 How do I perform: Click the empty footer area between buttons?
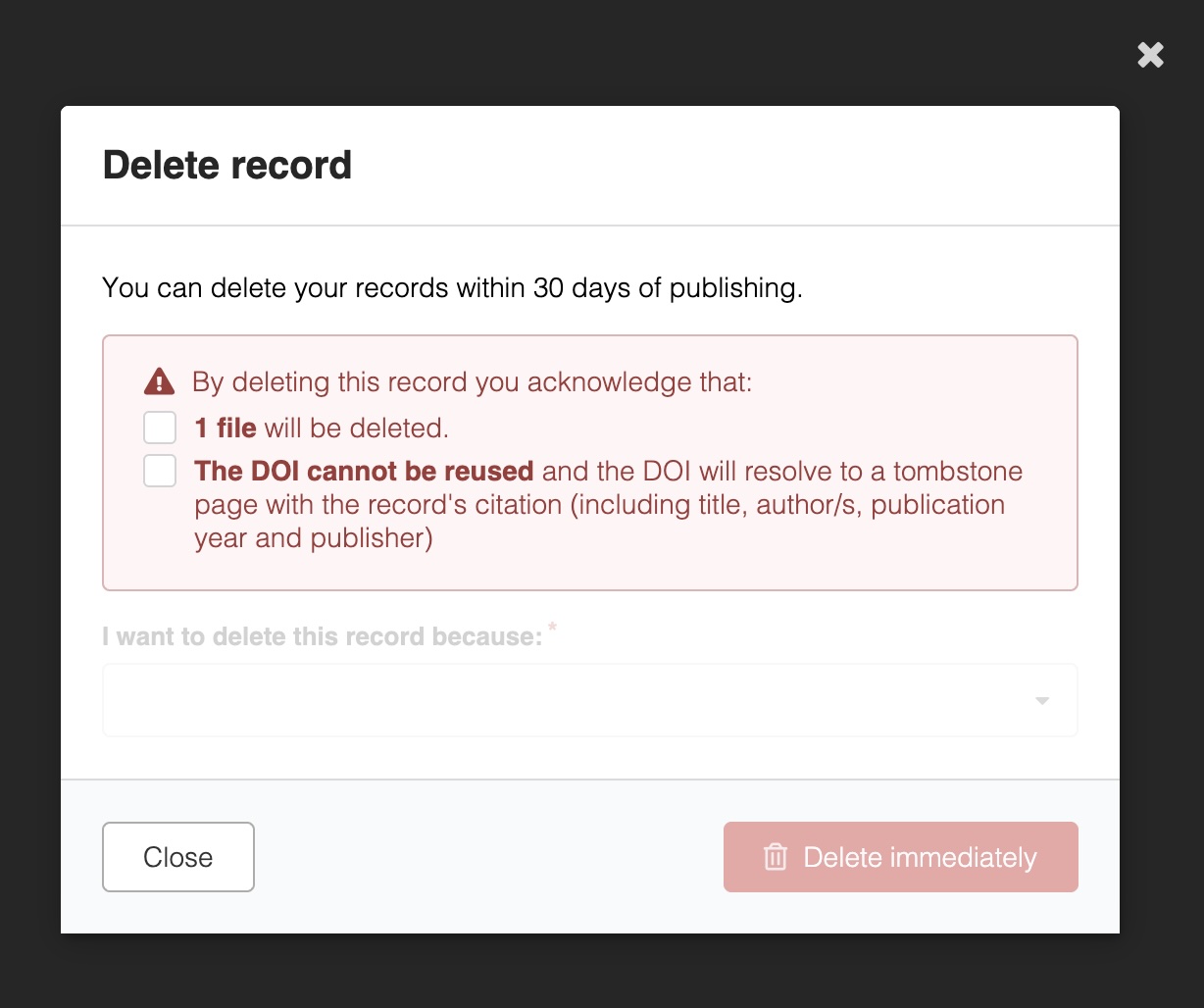488,857
